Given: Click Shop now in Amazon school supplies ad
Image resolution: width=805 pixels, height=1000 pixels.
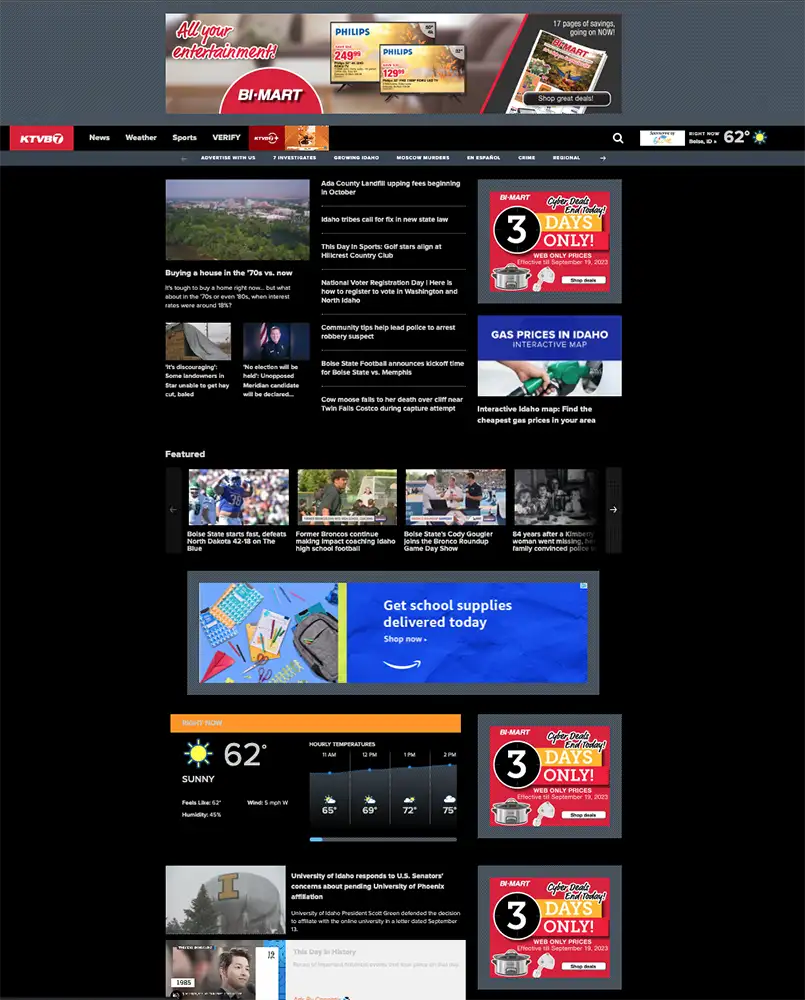Looking at the screenshot, I should coord(404,639).
